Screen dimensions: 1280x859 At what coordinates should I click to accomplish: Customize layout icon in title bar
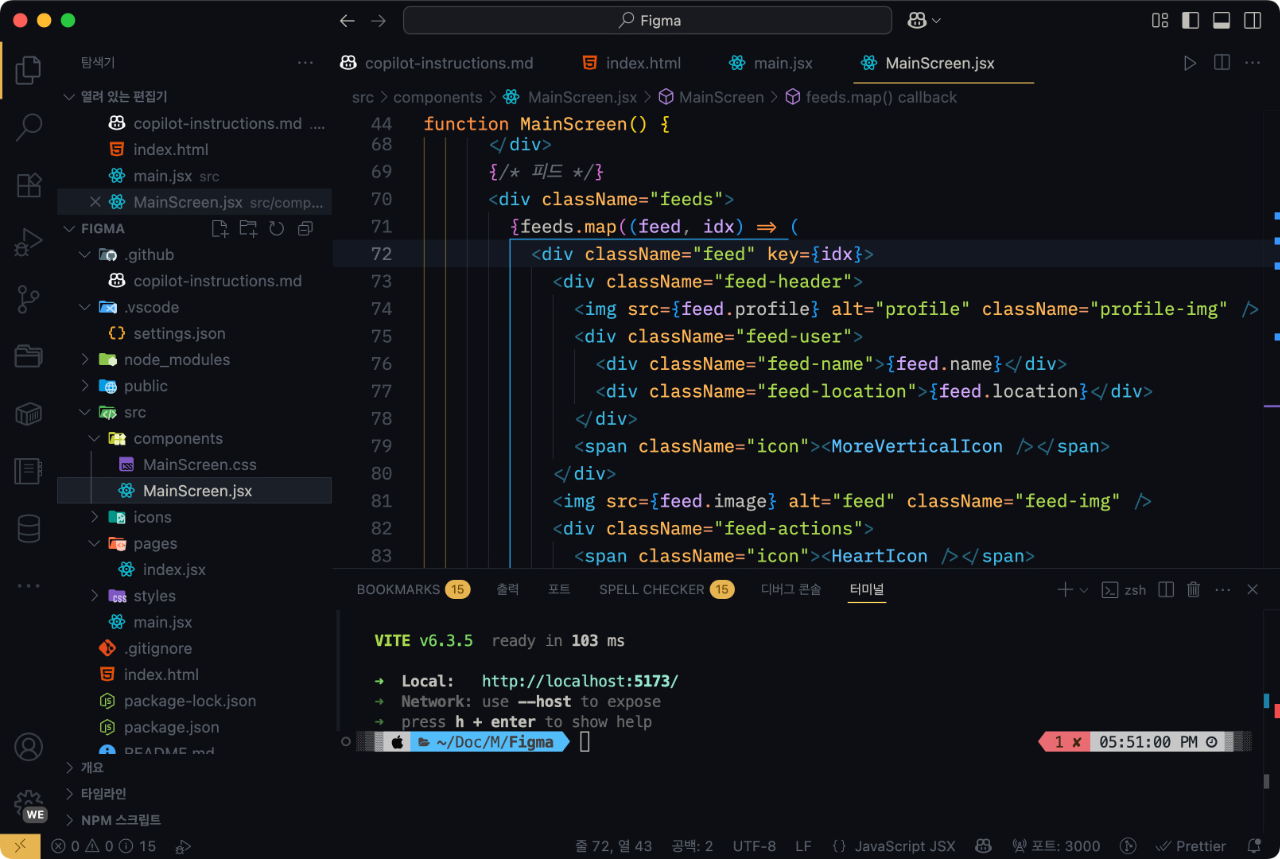point(1160,20)
